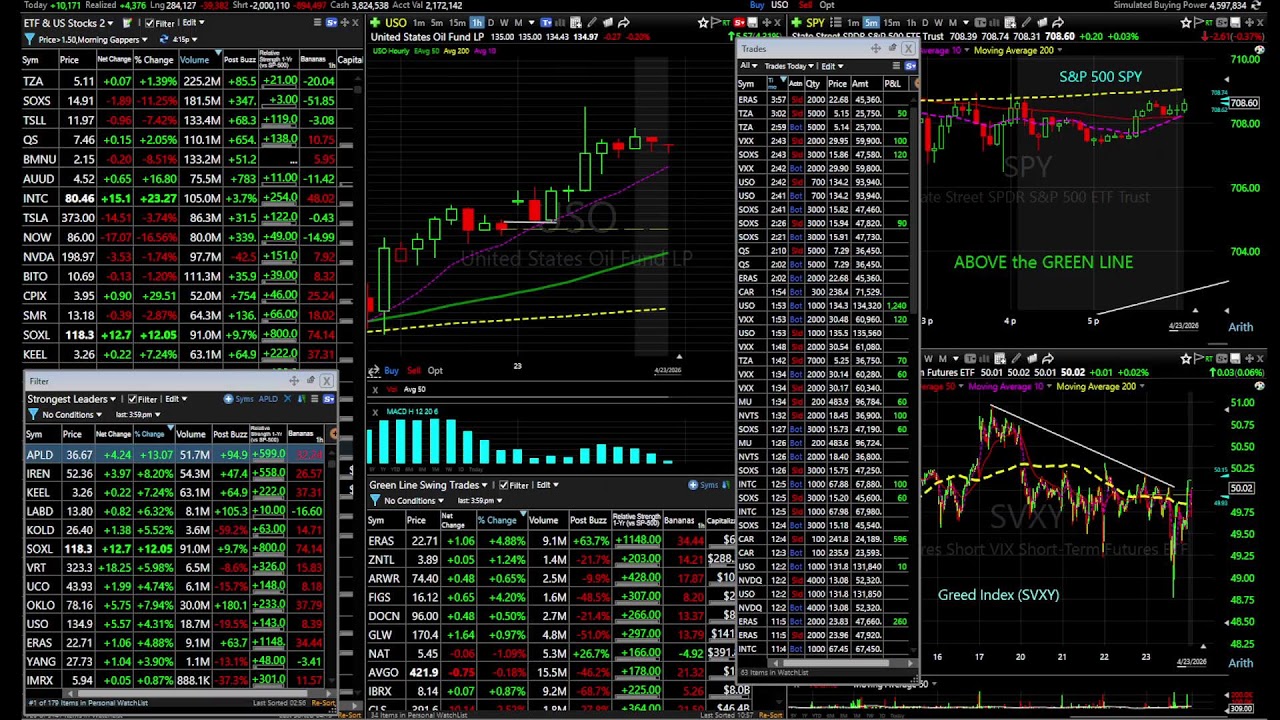Click the flag icon in SPY chart toolbar
Image resolution: width=1280 pixels, height=720 pixels.
click(1199, 23)
